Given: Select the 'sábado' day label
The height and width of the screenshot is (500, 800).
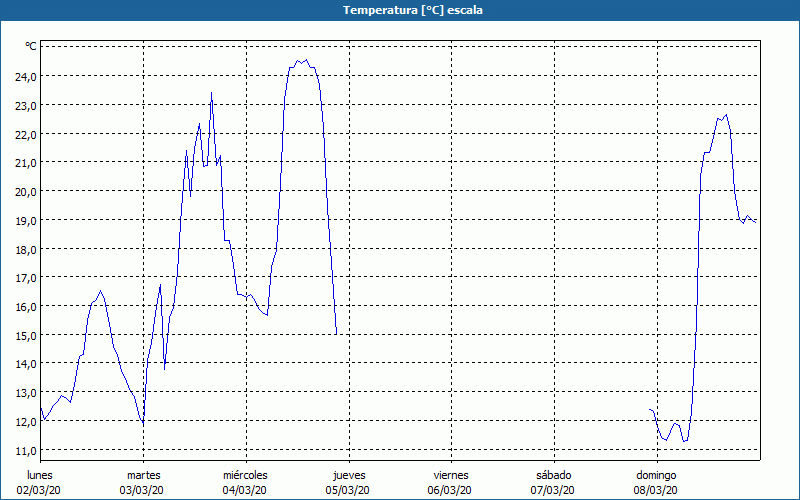Looking at the screenshot, I should (554, 475).
